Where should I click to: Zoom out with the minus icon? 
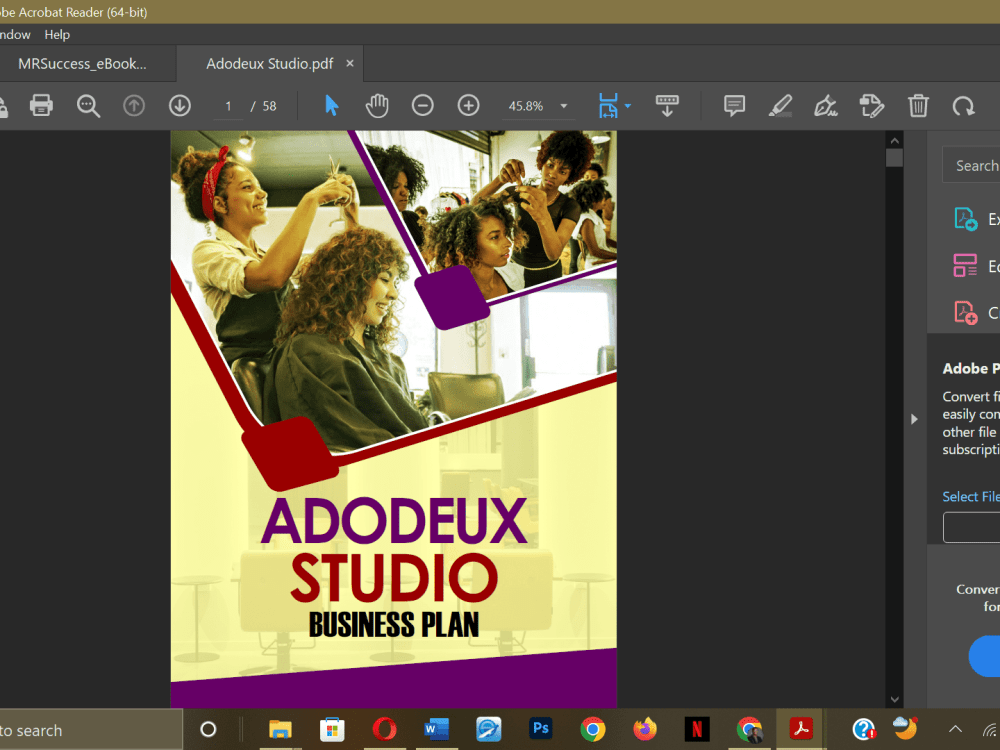[x=422, y=106]
